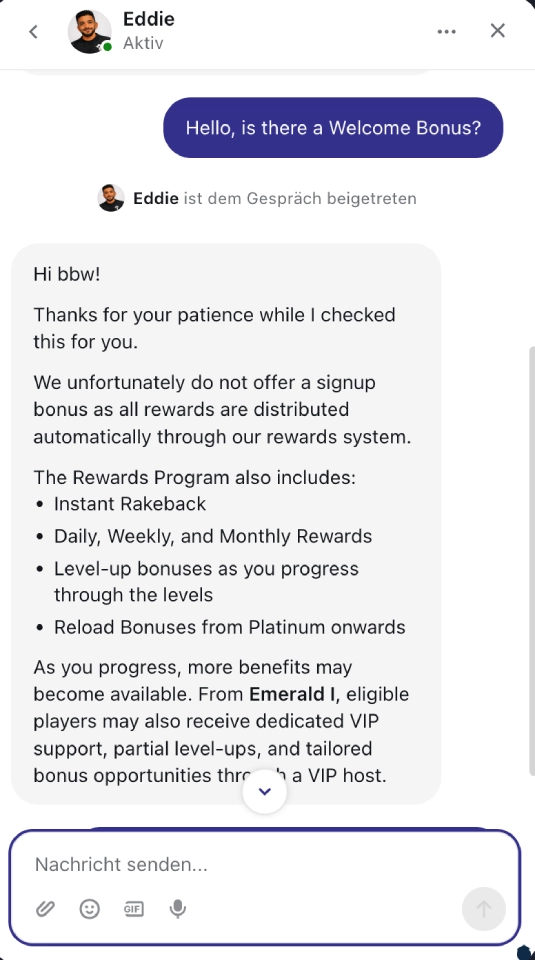Screen dimensions: 535x960
Task: Close the chat with the X icon
Action: [x=498, y=31]
